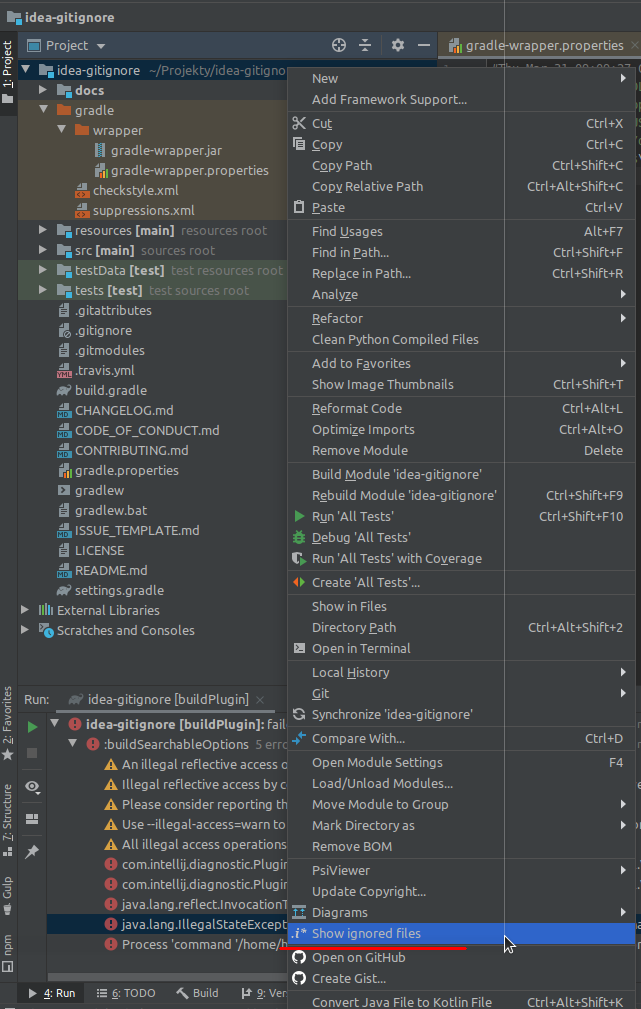Pin the Run tool window with pin icon
Viewport: 641px width, 1009px height.
[32, 851]
